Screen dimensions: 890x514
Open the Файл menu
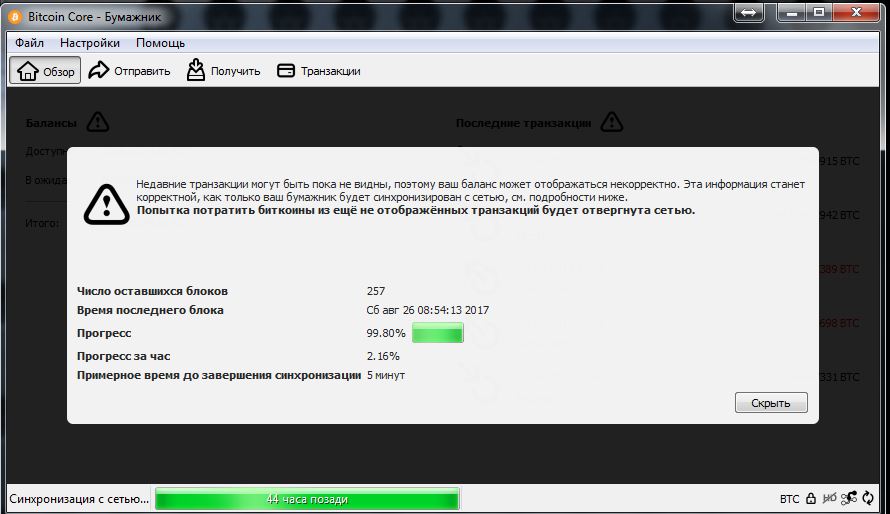(x=29, y=43)
